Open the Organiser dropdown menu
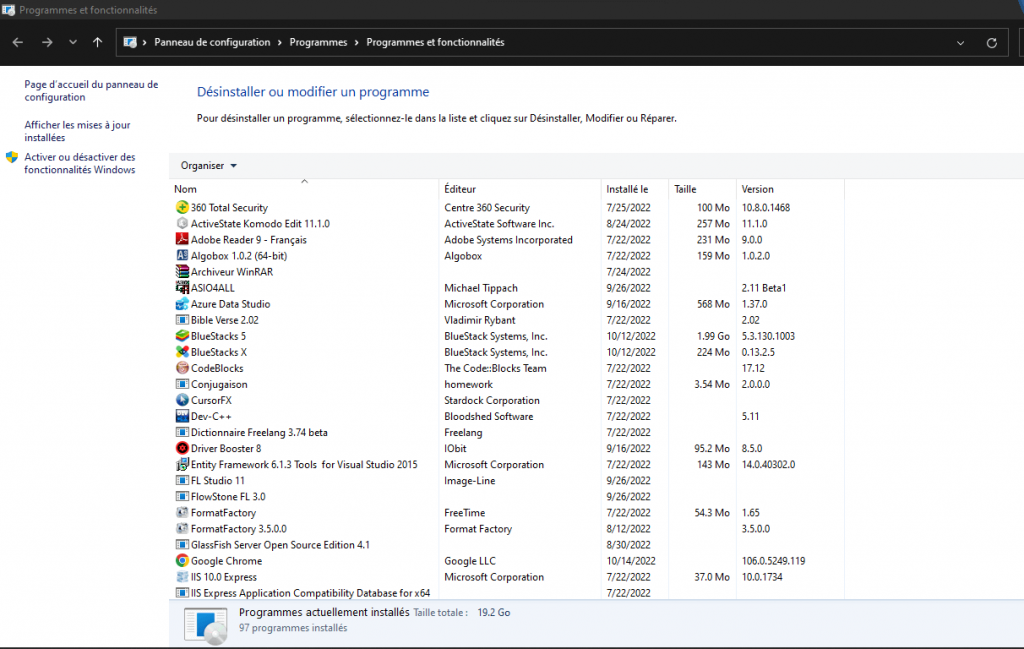This screenshot has width=1024, height=649. (208, 166)
